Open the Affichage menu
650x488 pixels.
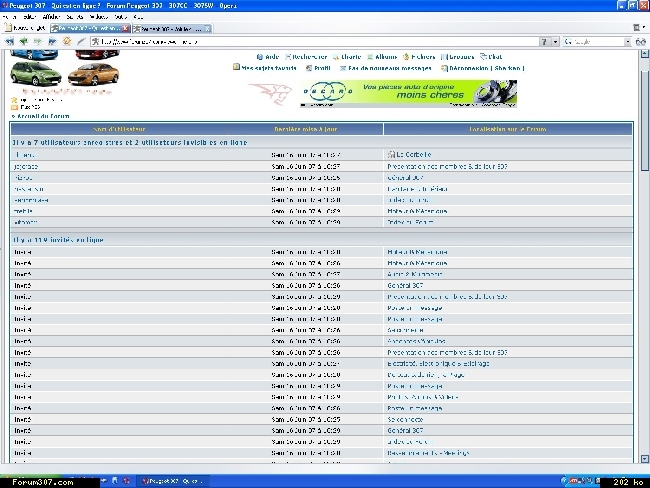(51, 17)
